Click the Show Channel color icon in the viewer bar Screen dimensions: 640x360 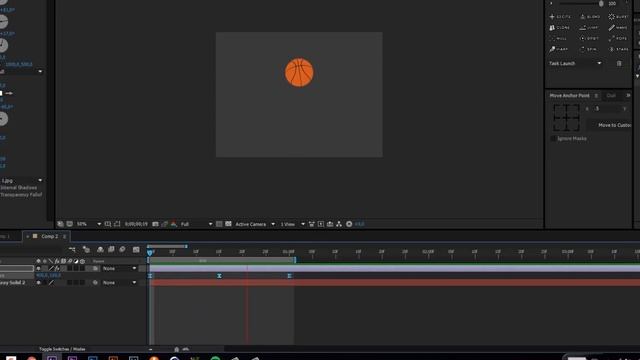point(174,224)
